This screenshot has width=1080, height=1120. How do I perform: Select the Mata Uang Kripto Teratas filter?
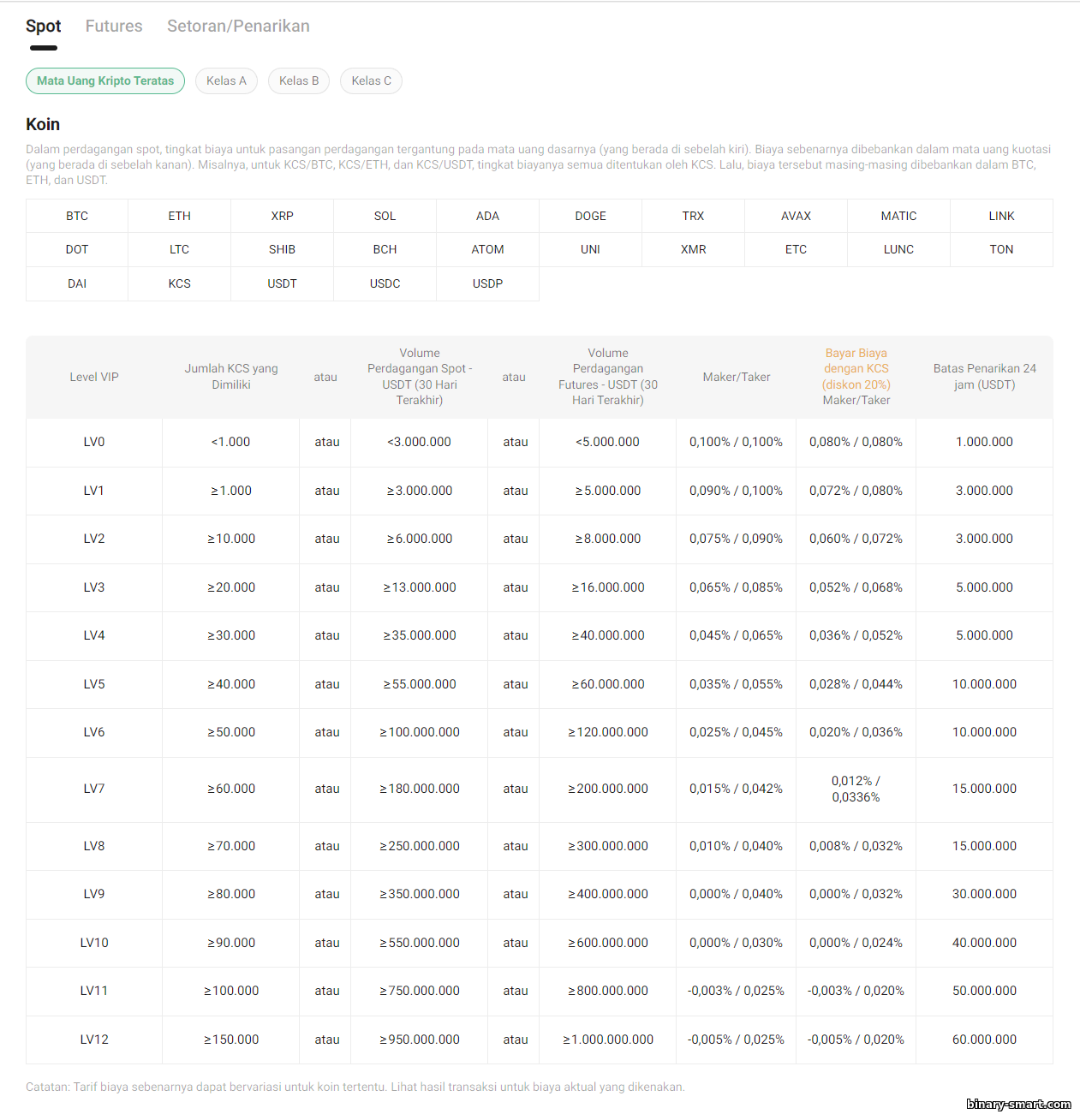pos(105,80)
